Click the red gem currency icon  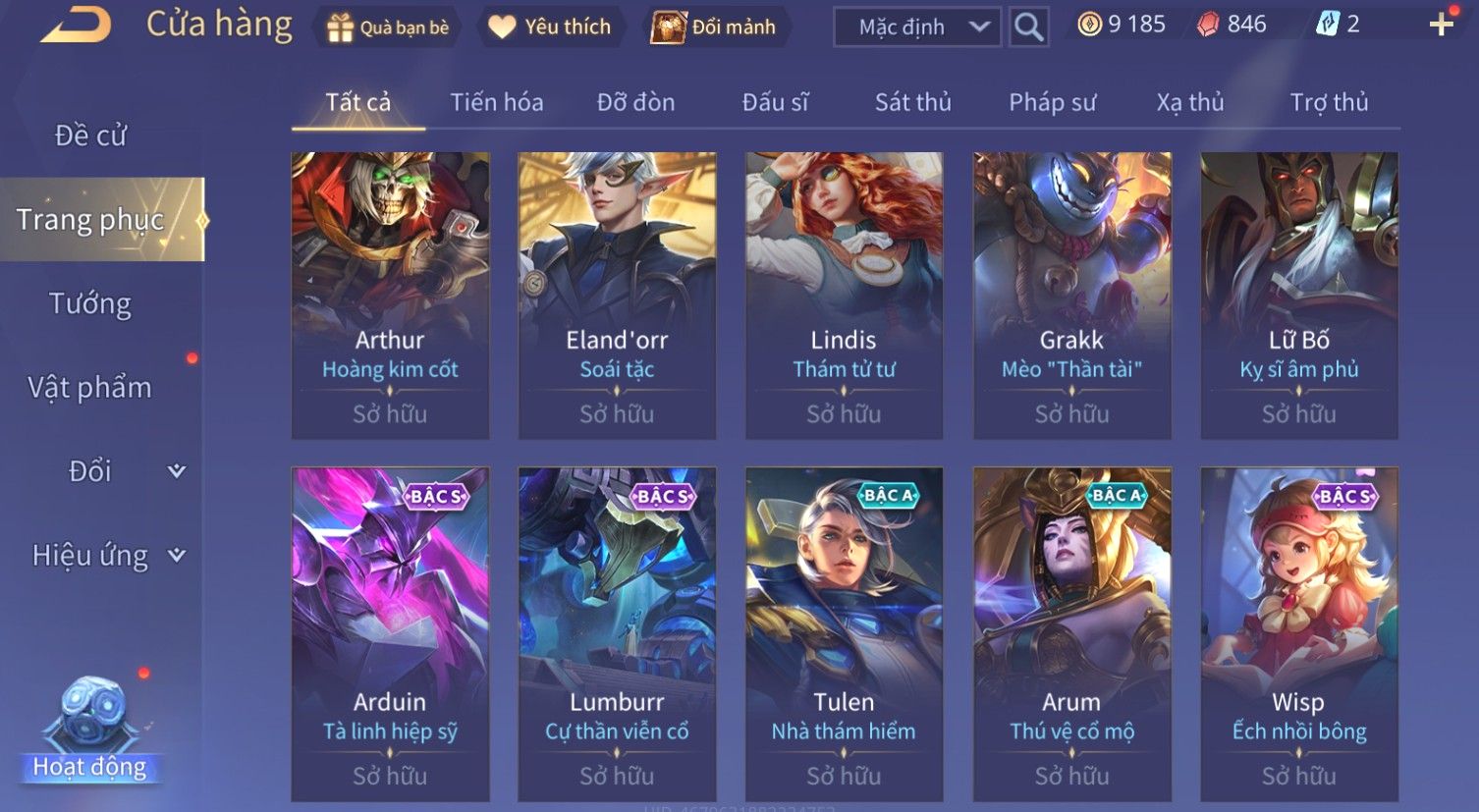[1208, 25]
